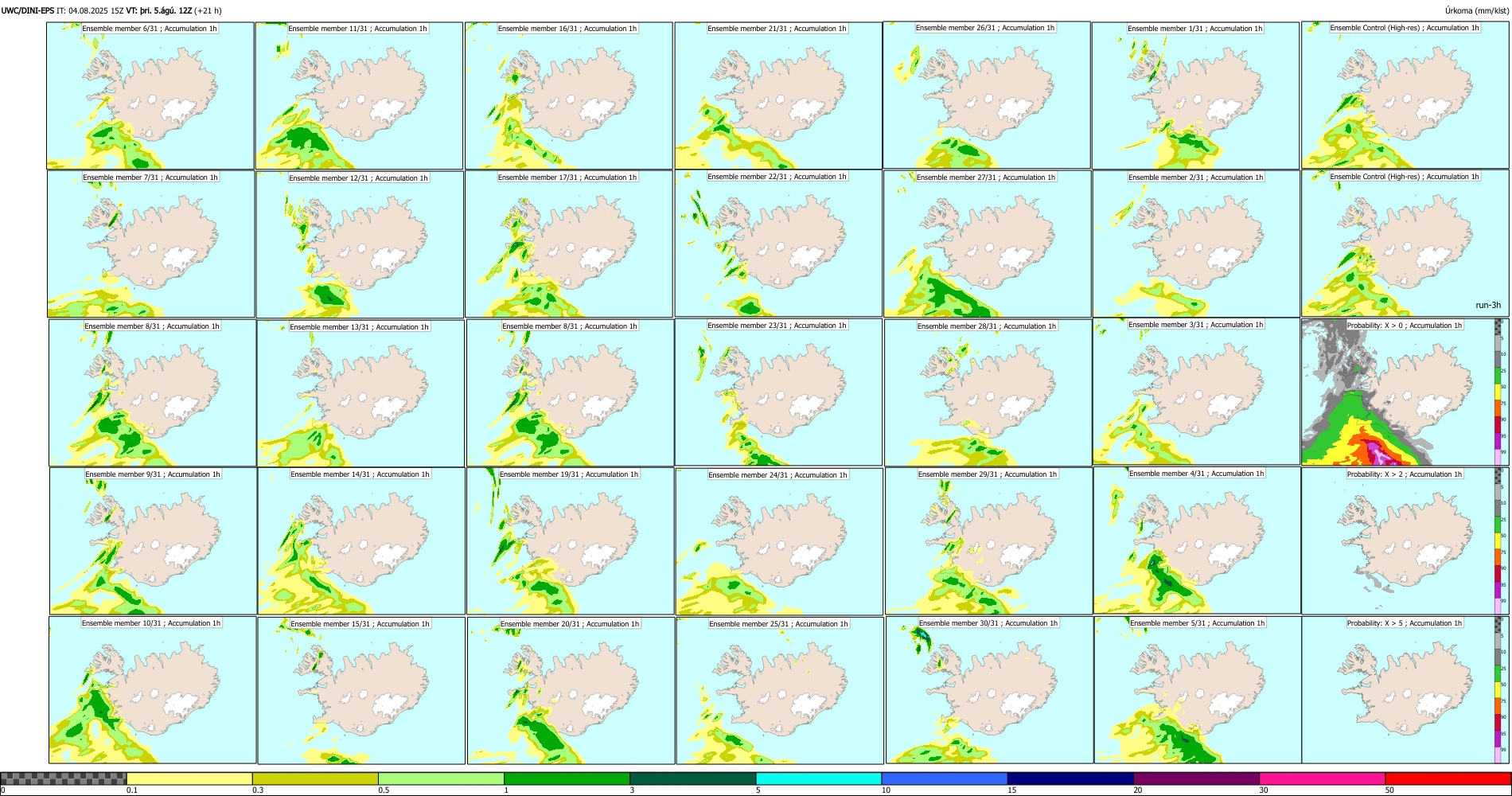The height and width of the screenshot is (796, 1512).
Task: Open the Ensemble member 16/31 map panel
Action: pyautogui.click(x=568, y=96)
